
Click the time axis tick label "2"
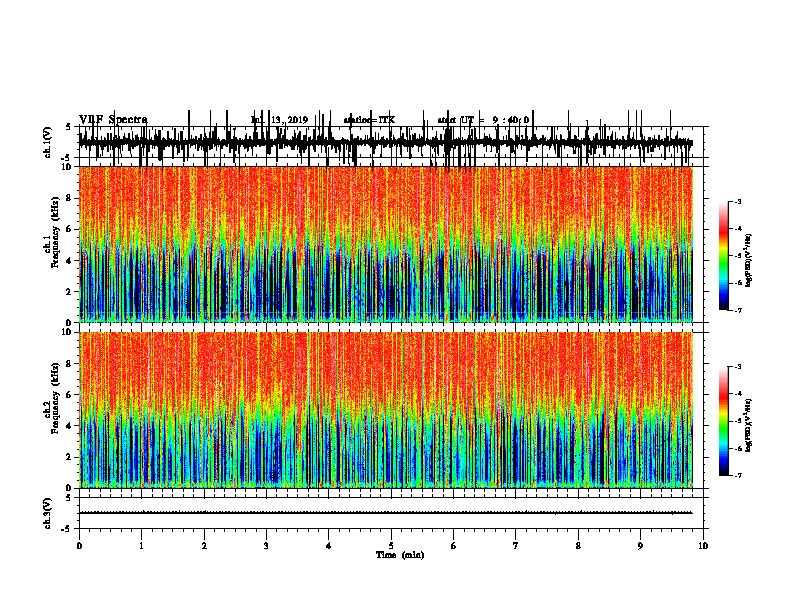coord(204,546)
